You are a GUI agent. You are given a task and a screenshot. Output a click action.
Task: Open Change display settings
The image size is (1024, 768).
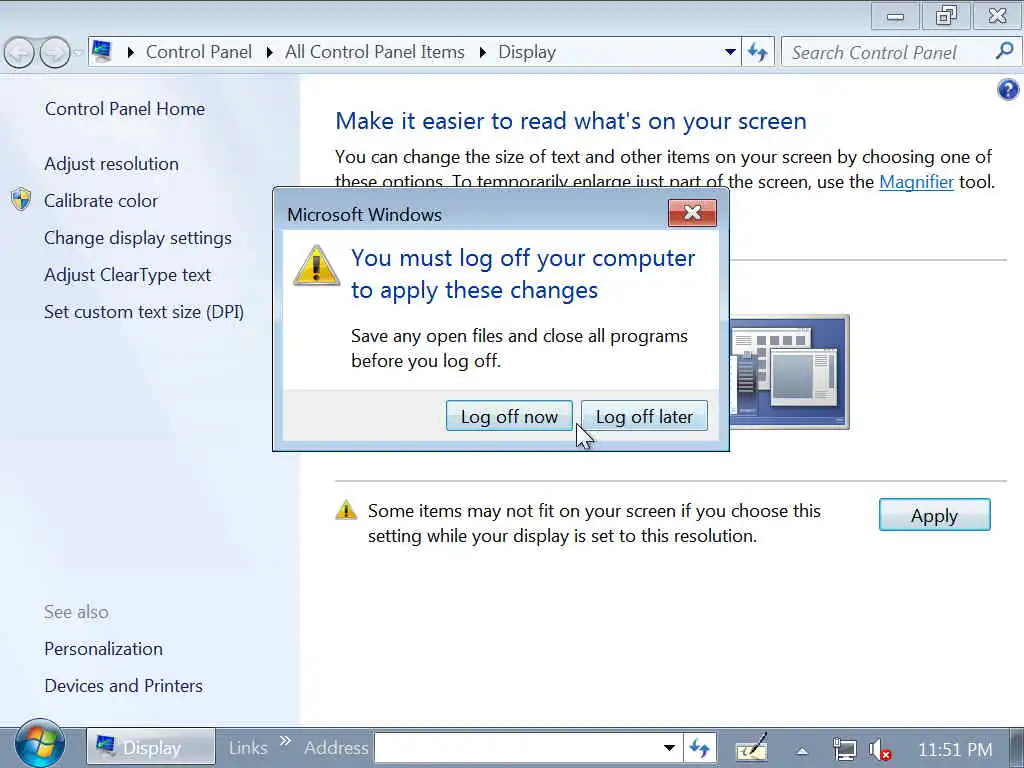[138, 238]
